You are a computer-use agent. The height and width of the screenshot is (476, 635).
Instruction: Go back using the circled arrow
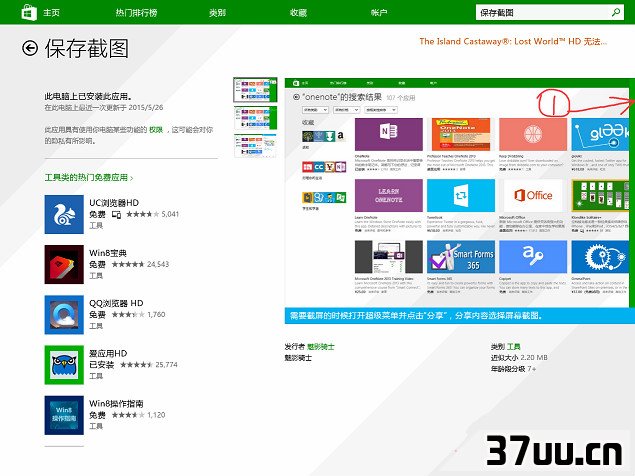tap(30, 48)
